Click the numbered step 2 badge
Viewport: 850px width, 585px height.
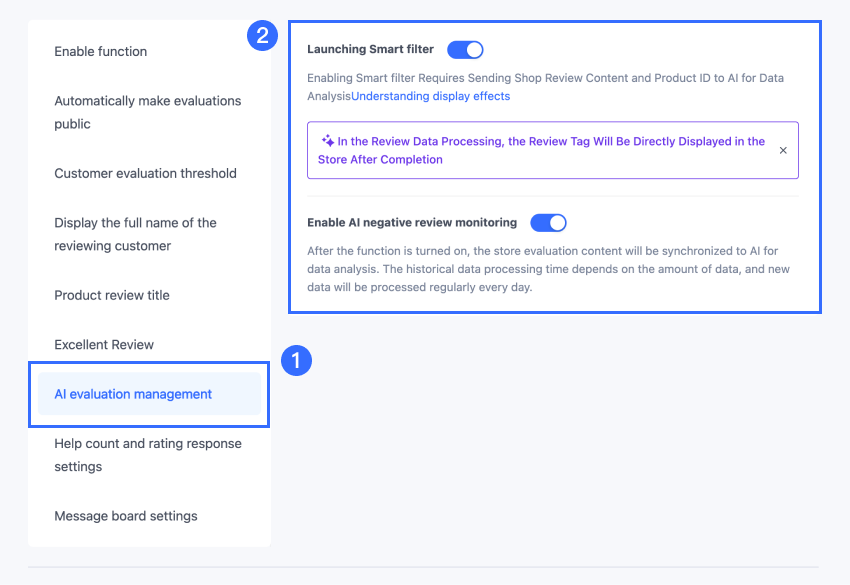click(x=262, y=37)
